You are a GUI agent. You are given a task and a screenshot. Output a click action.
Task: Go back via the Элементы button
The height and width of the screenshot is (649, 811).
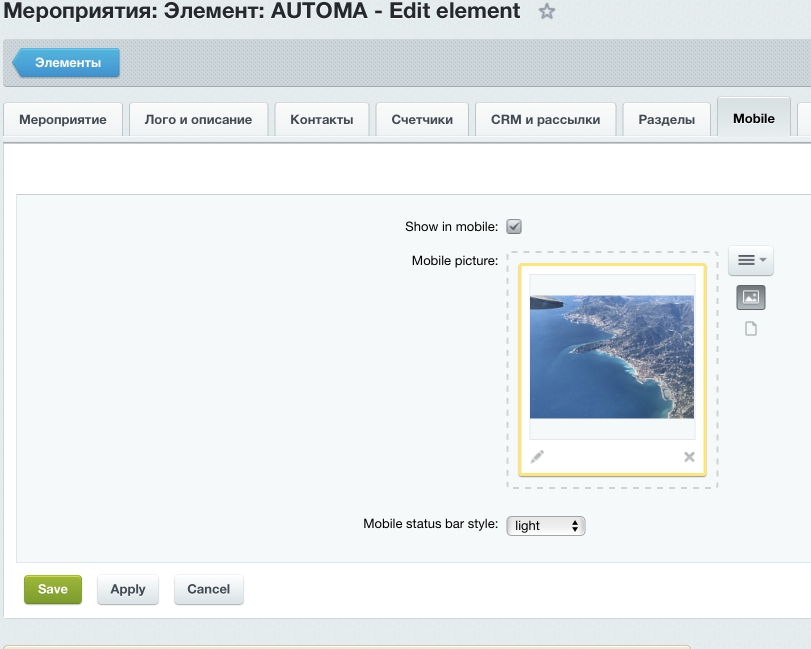pyautogui.click(x=67, y=62)
